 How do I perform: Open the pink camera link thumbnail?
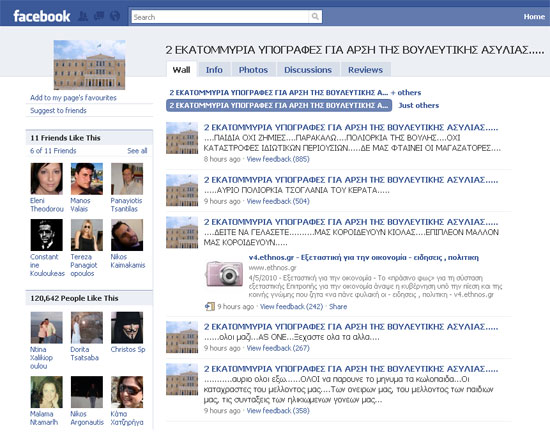coord(224,273)
